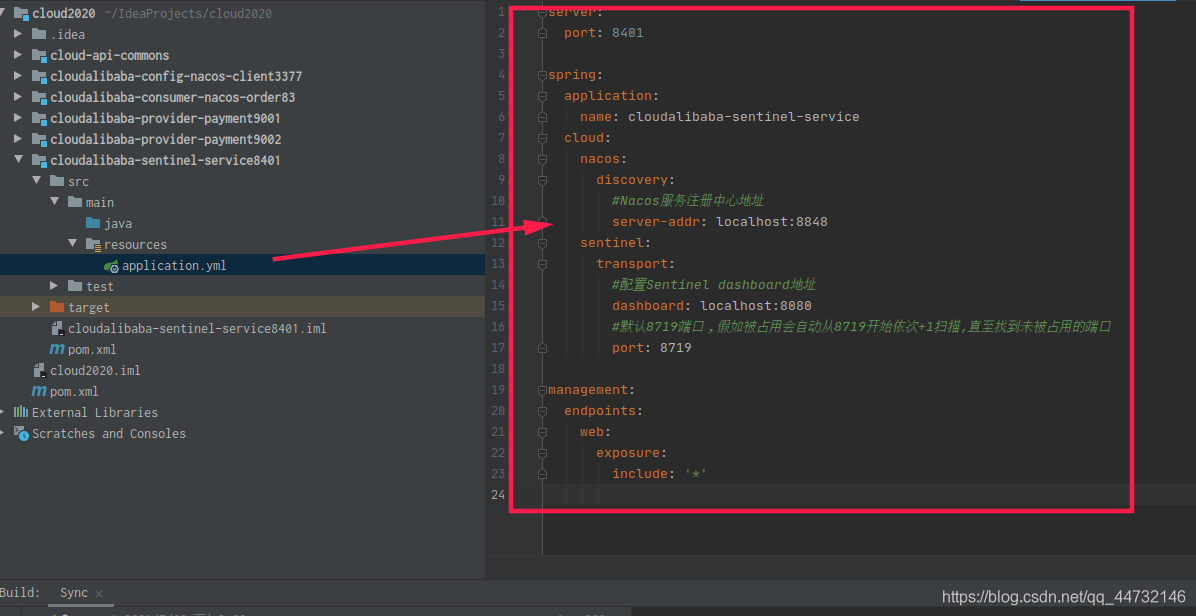The image size is (1196, 616).
Task: Click Maven icon of root pom.xml
Action: [39, 391]
